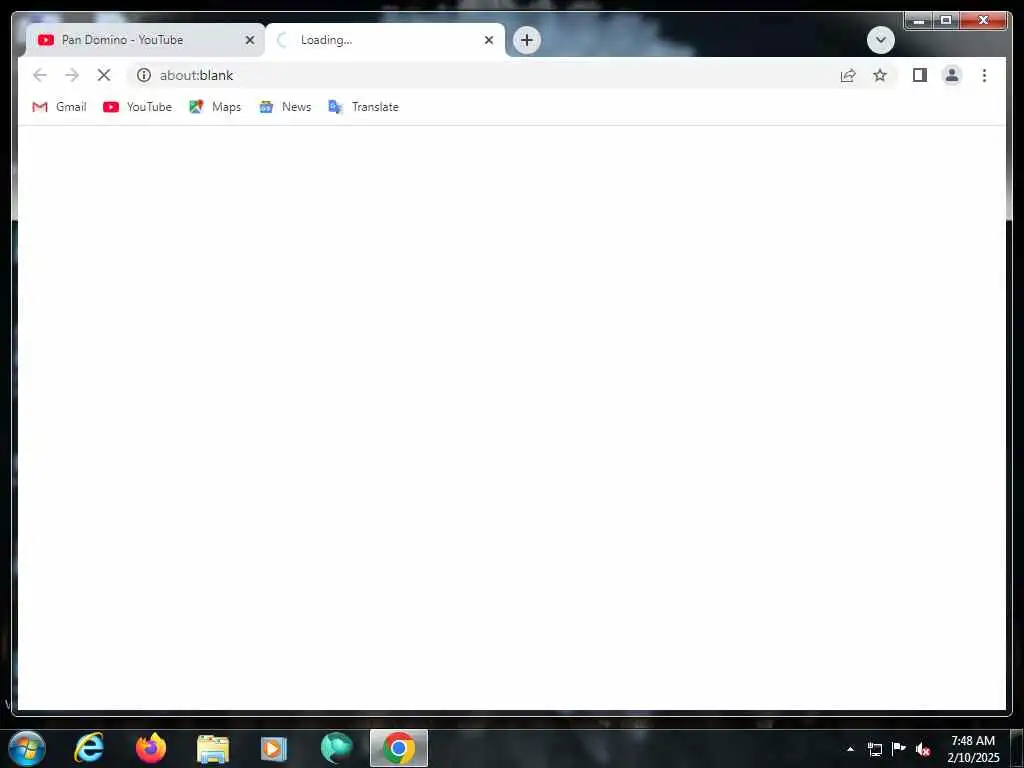Open the Windows Start menu
1024x768 pixels.
[26, 748]
